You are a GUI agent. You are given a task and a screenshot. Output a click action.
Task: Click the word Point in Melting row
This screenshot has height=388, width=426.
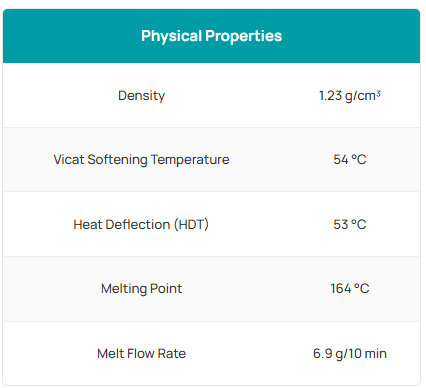click(166, 289)
